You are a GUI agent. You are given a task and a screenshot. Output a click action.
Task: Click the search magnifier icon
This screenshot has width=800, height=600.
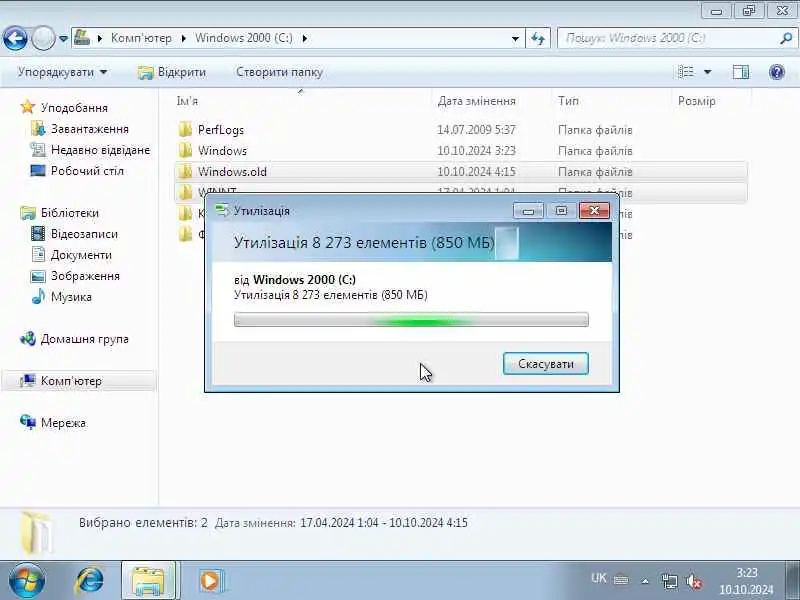pyautogui.click(x=786, y=38)
